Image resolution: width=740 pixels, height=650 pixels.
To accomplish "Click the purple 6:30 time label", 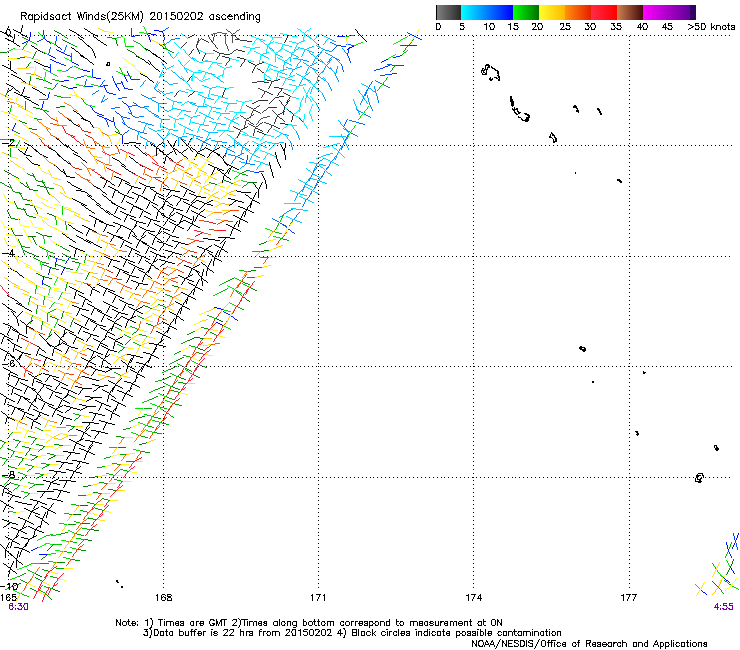I will point(18,607).
